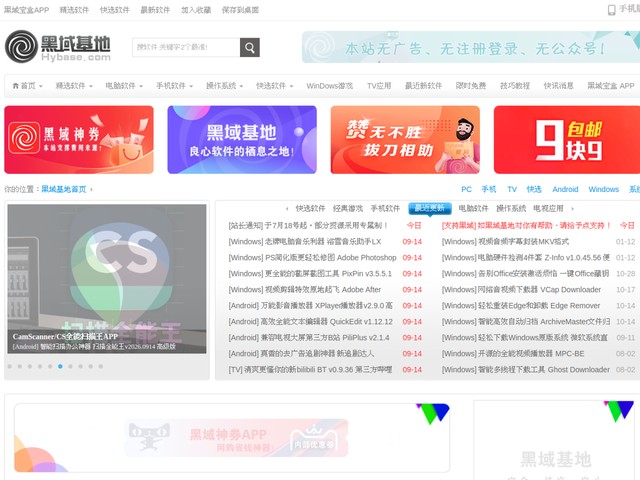Click 最新软件 link in top bar
Image resolution: width=640 pixels, height=480 pixels.
coord(155,10)
